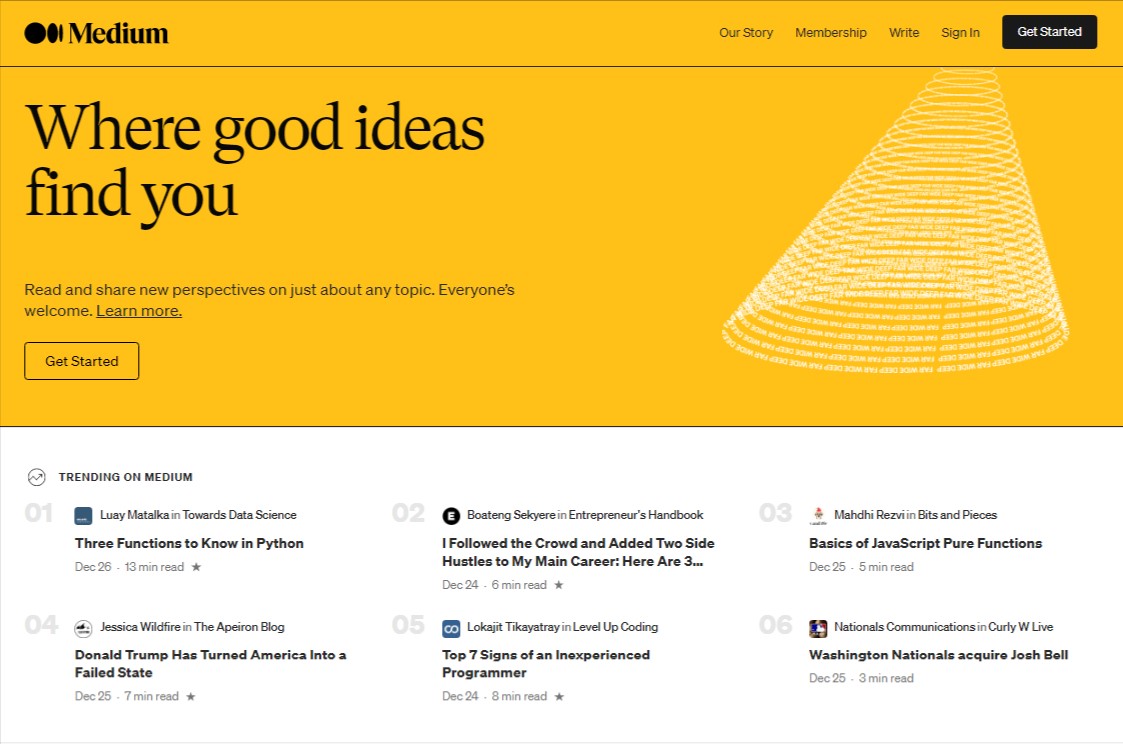Visit Bits and Pieces publication link

(x=957, y=515)
